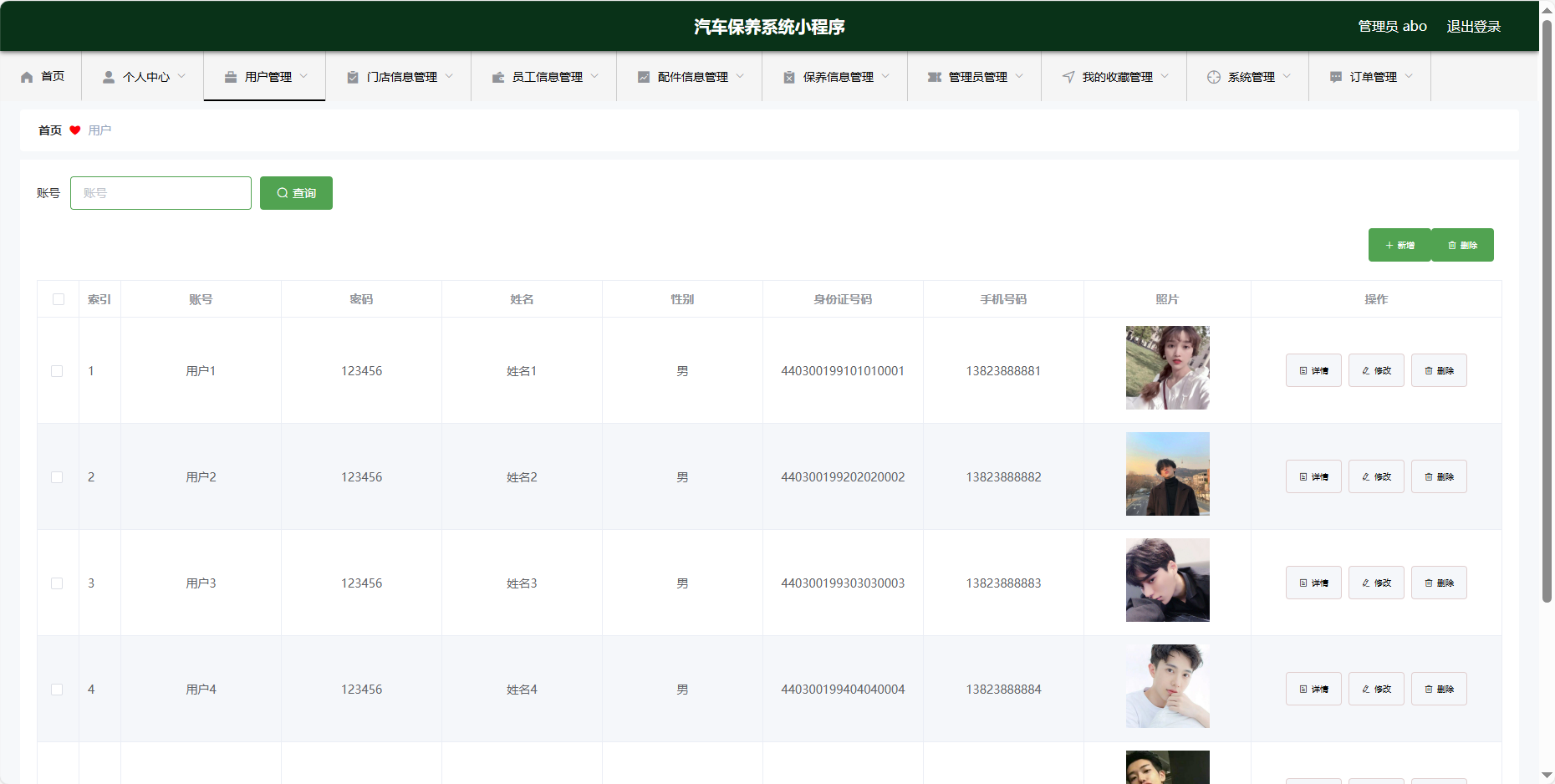Focus the 账号 search input field
Viewport: 1555px width, 784px height.
pos(161,193)
